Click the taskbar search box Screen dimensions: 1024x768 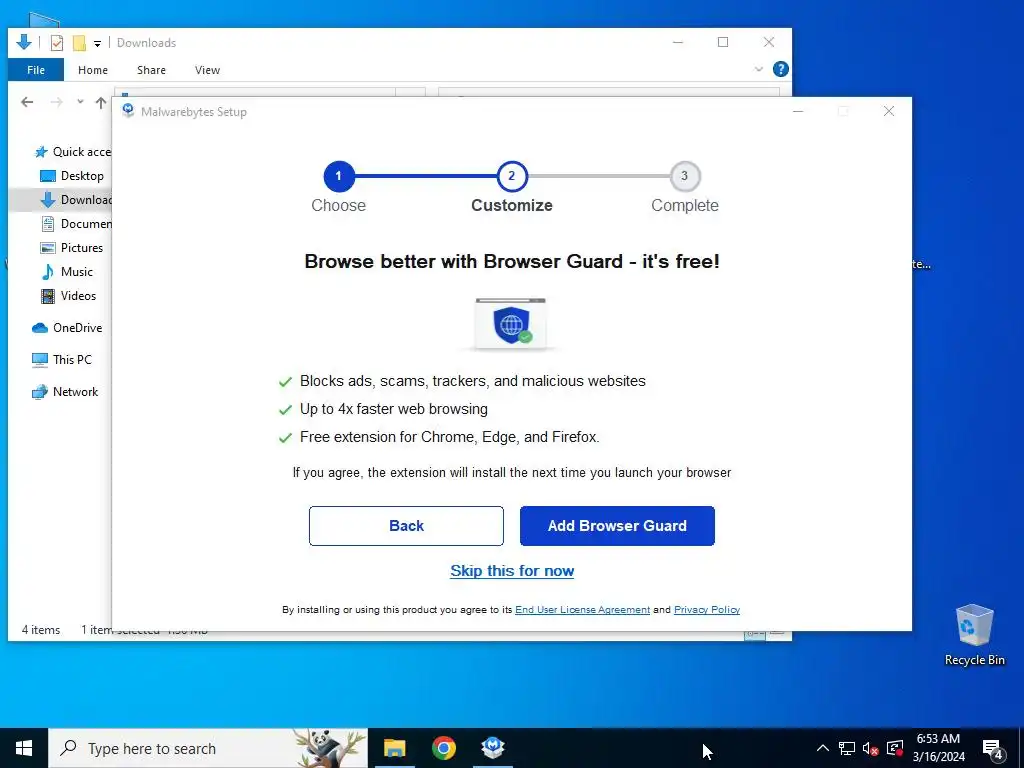pos(208,748)
